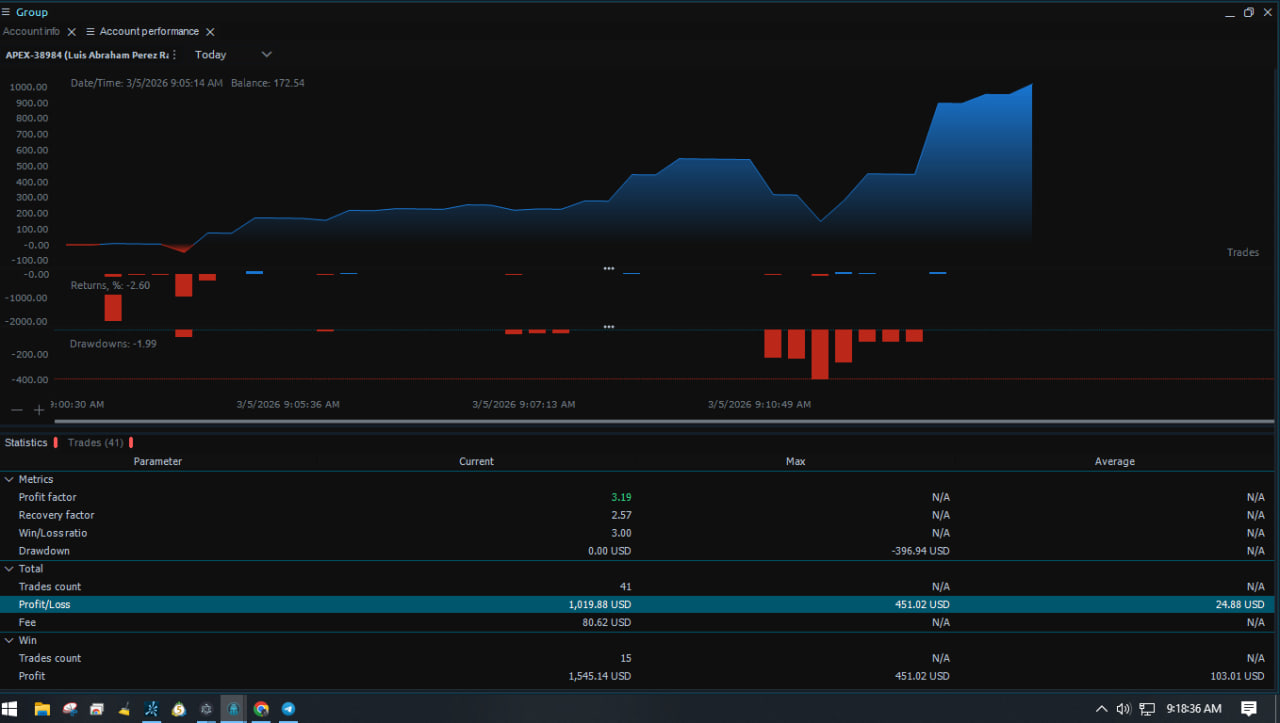This screenshot has height=723, width=1280.
Task: Open Google Chrome from the taskbar
Action: coord(261,709)
